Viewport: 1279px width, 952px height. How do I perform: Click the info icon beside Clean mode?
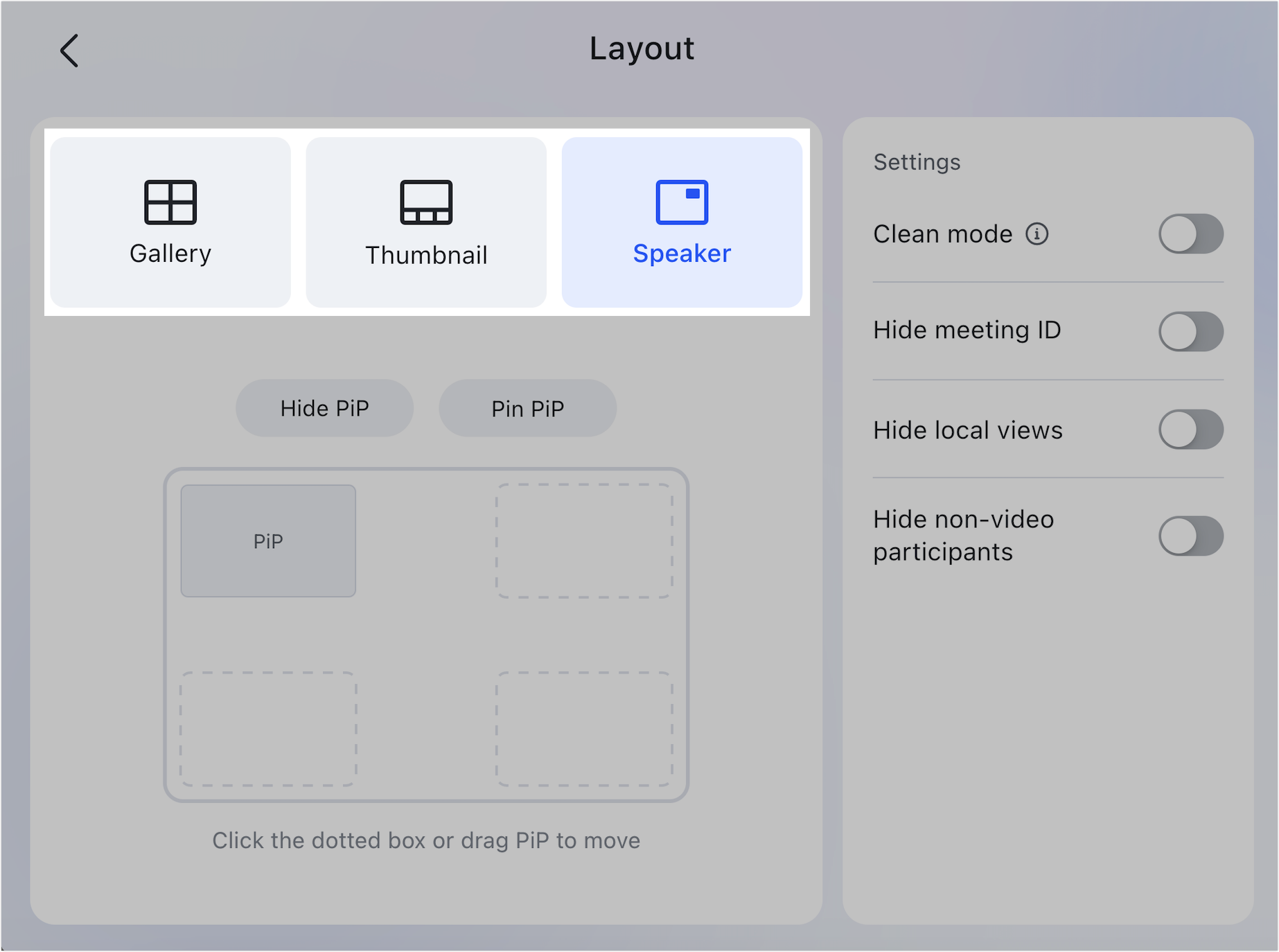pyautogui.click(x=1037, y=234)
